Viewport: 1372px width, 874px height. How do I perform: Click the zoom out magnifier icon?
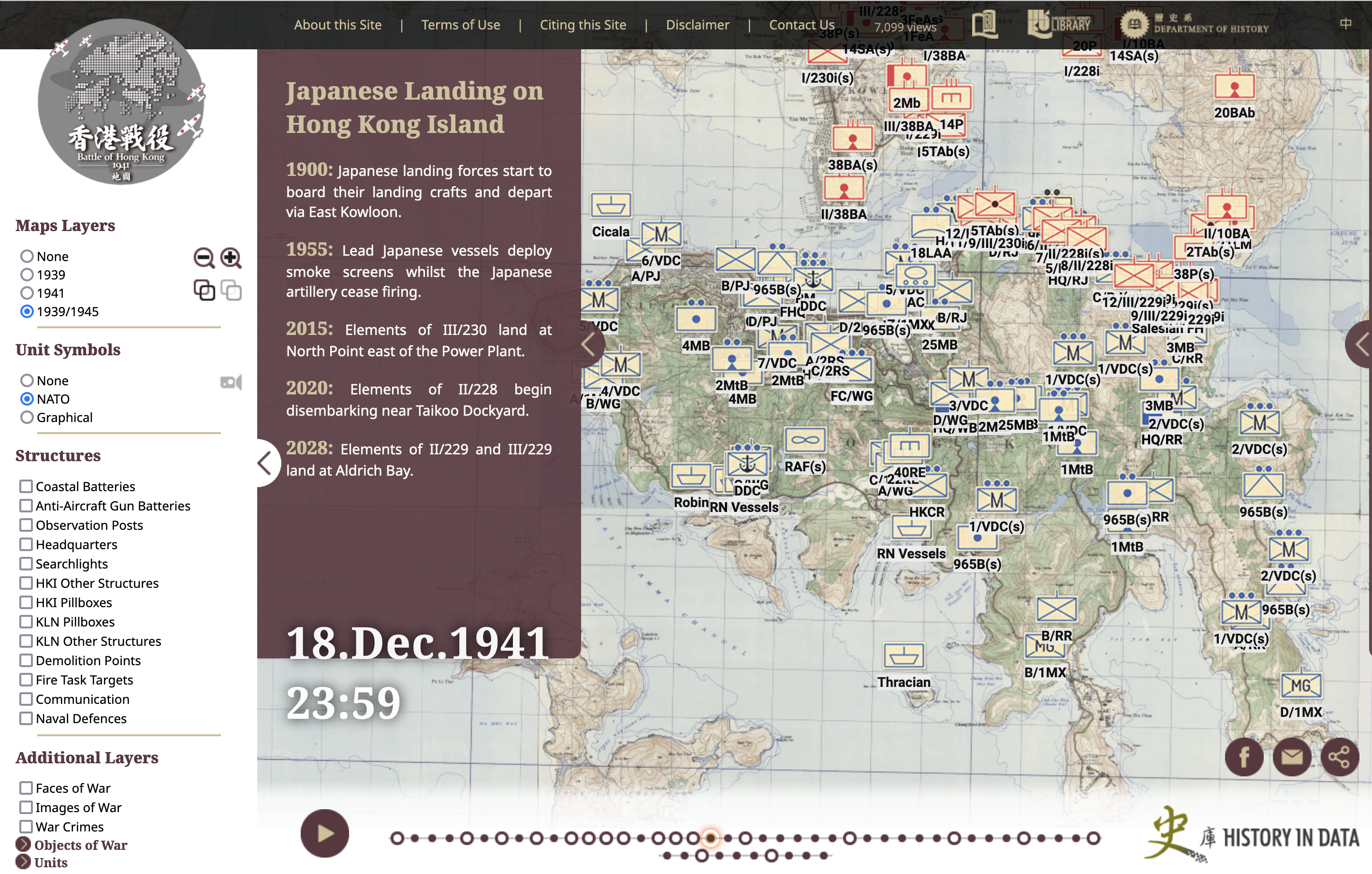click(x=204, y=258)
